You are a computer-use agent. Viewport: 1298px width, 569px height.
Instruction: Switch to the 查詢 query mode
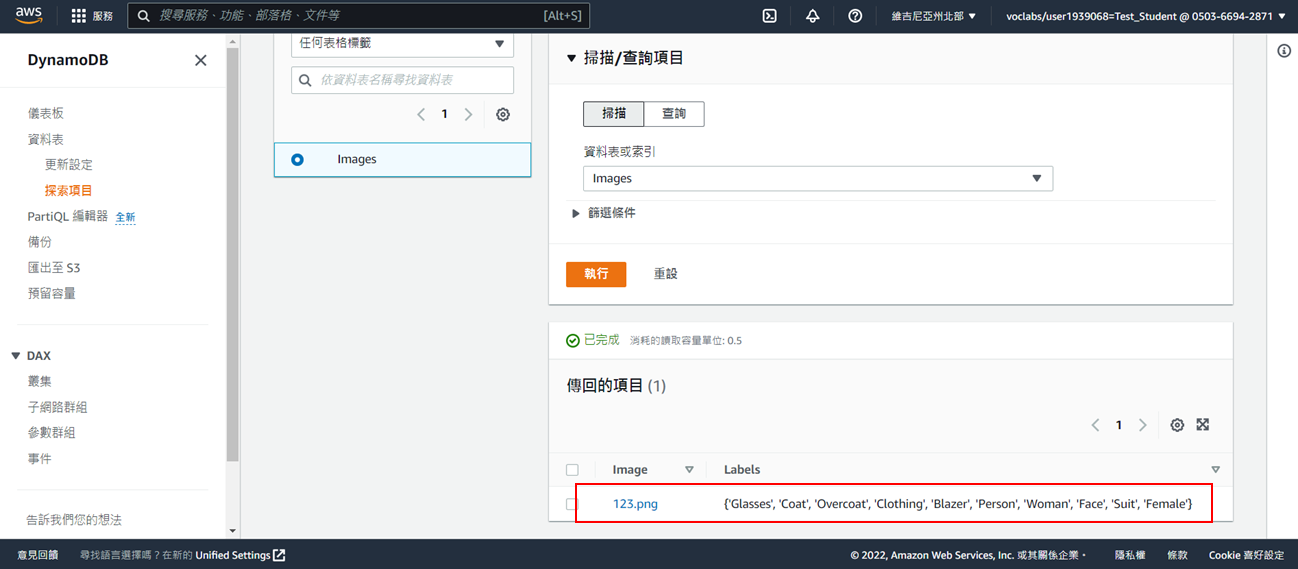pos(674,114)
